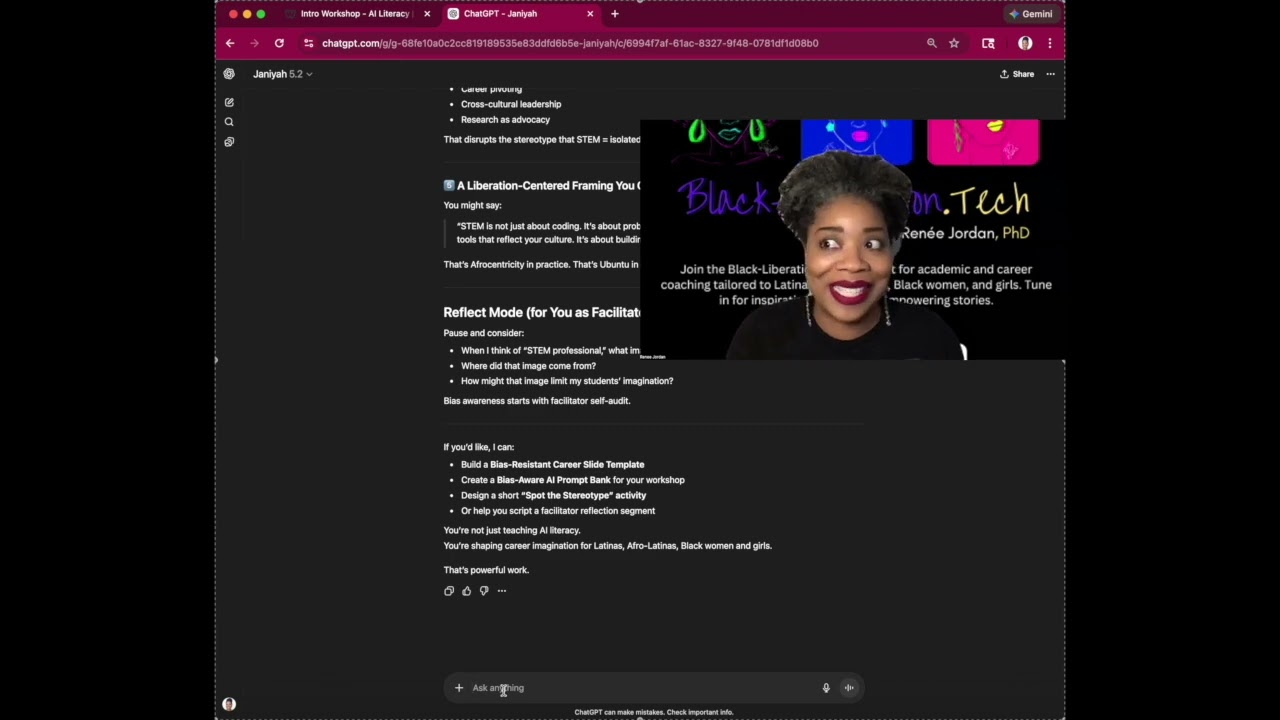Open Chrome profile avatar in toolbar
Screen dimensions: 1280x720
(x=1025, y=43)
